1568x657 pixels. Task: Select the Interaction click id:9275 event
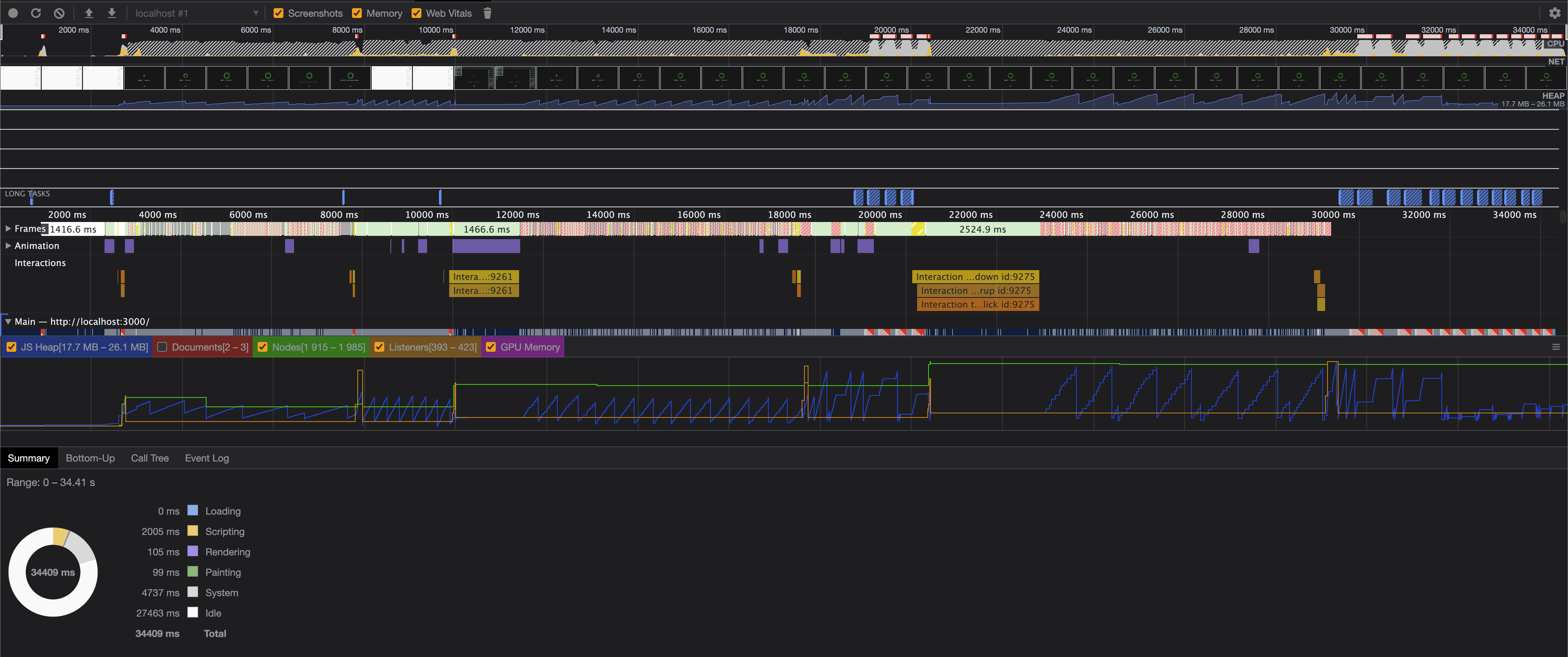pos(977,304)
